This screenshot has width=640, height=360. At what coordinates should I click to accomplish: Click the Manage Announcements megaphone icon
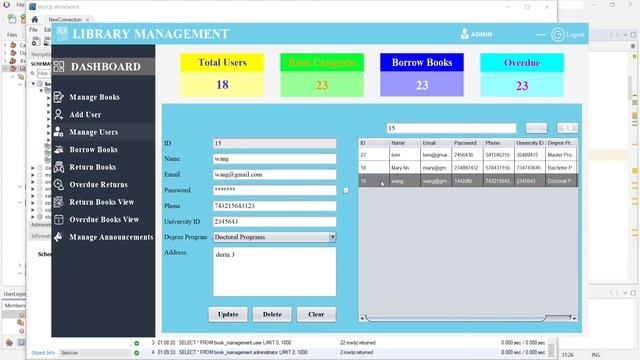(59, 237)
